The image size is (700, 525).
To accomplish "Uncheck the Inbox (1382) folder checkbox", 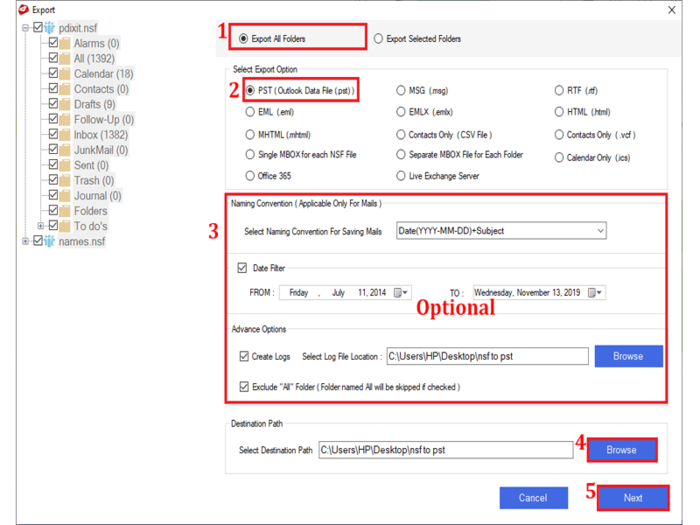I will [53, 134].
